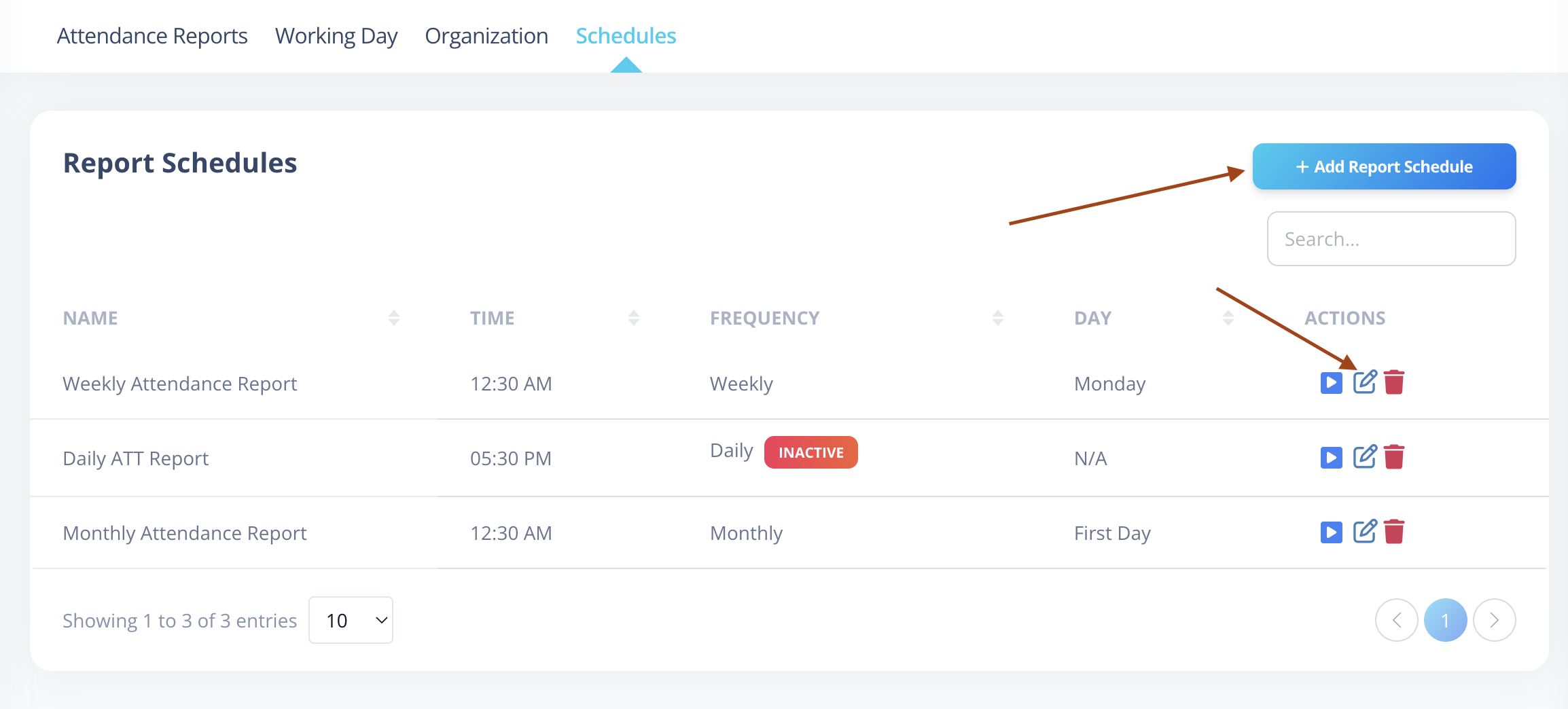Image resolution: width=1568 pixels, height=709 pixels.
Task: Run the Monthly Attendance Report now
Action: 1331,532
